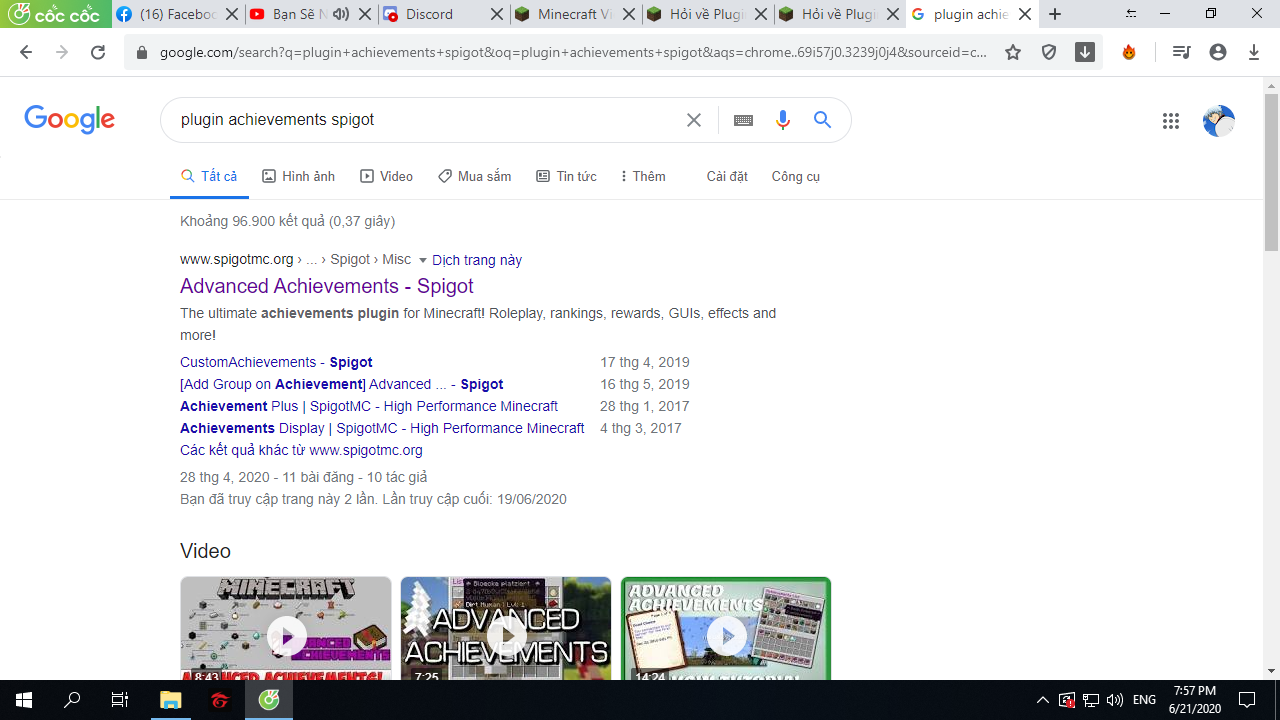Viewport: 1280px width, 720px height.
Task: Play the 7:25 Advanced Achievements video thumbnail
Action: (506, 628)
